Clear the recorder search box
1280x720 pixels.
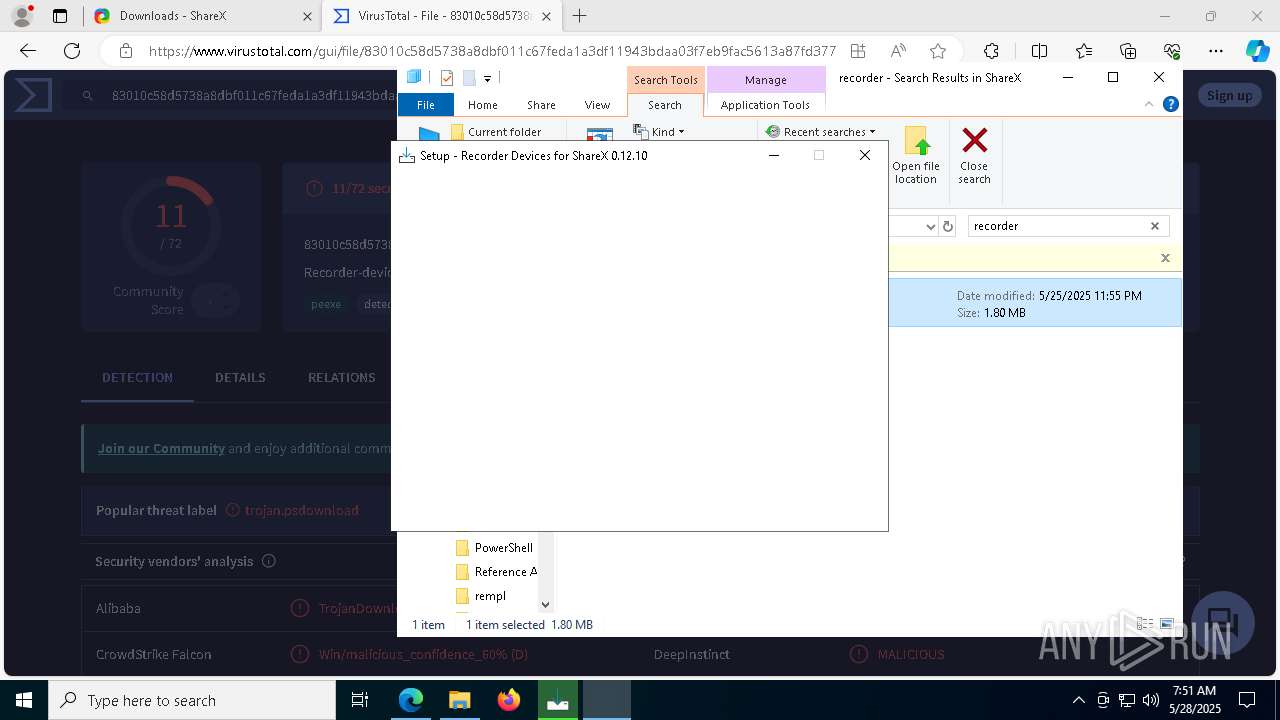click(x=1154, y=226)
